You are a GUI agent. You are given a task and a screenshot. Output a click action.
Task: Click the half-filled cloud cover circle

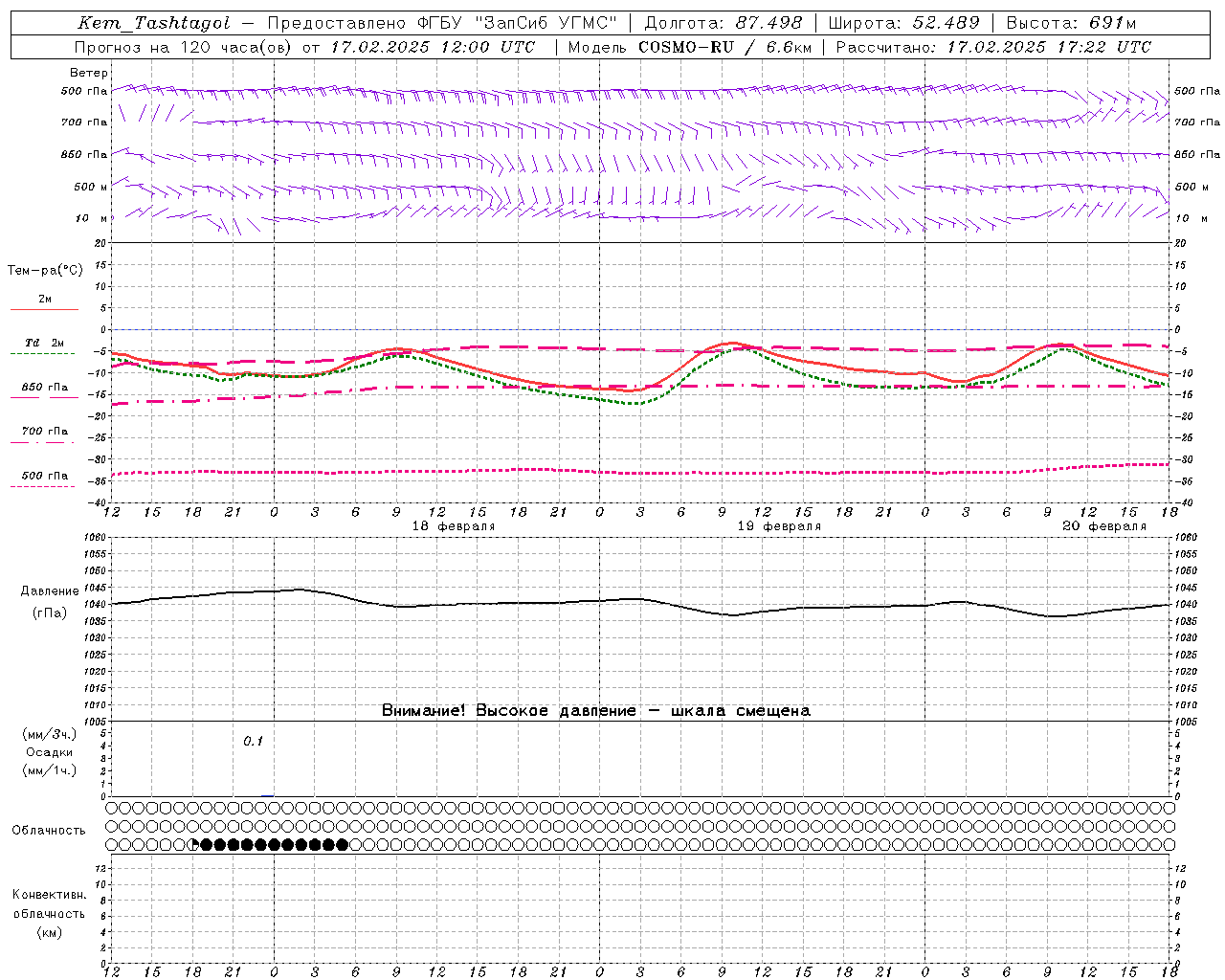193,844
